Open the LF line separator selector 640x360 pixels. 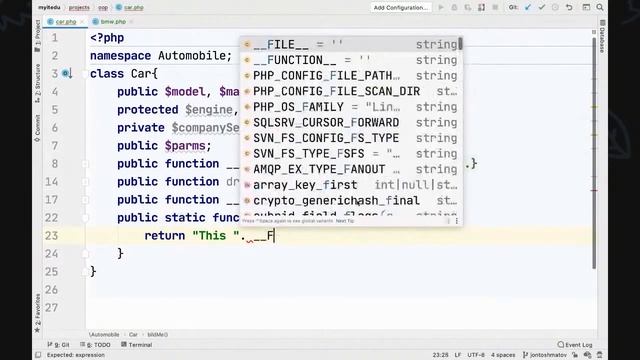pos(458,355)
